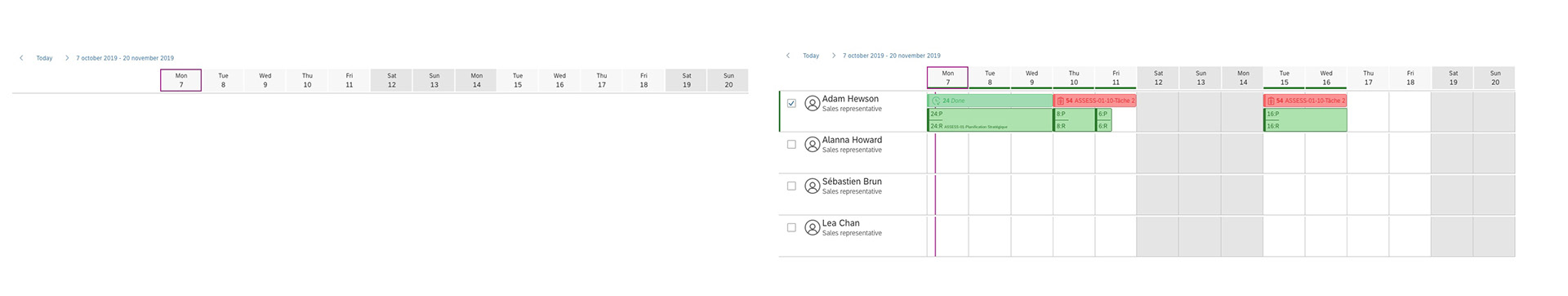Tick the Lea Chan checkbox
The image size is (1568, 296).
(791, 228)
